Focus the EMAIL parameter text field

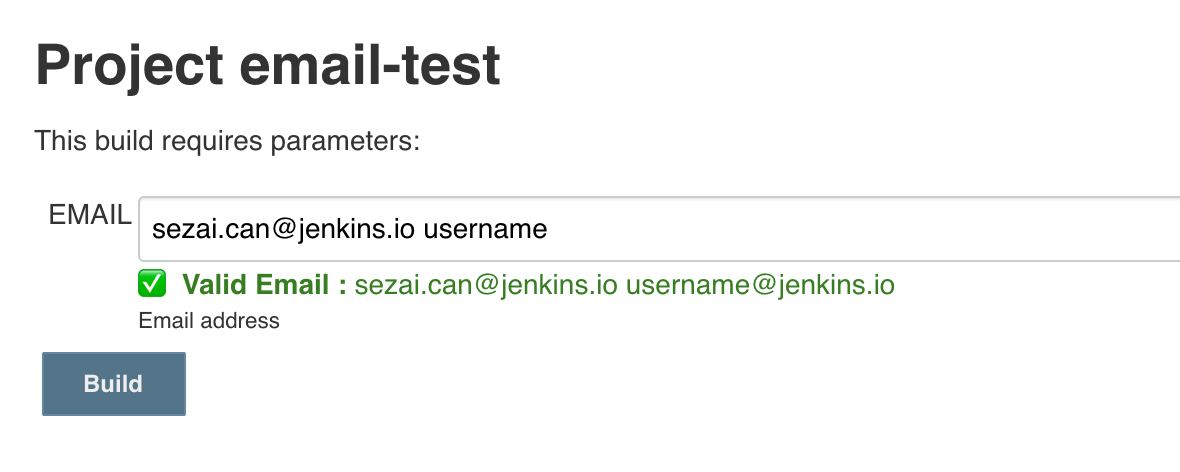click(x=659, y=229)
